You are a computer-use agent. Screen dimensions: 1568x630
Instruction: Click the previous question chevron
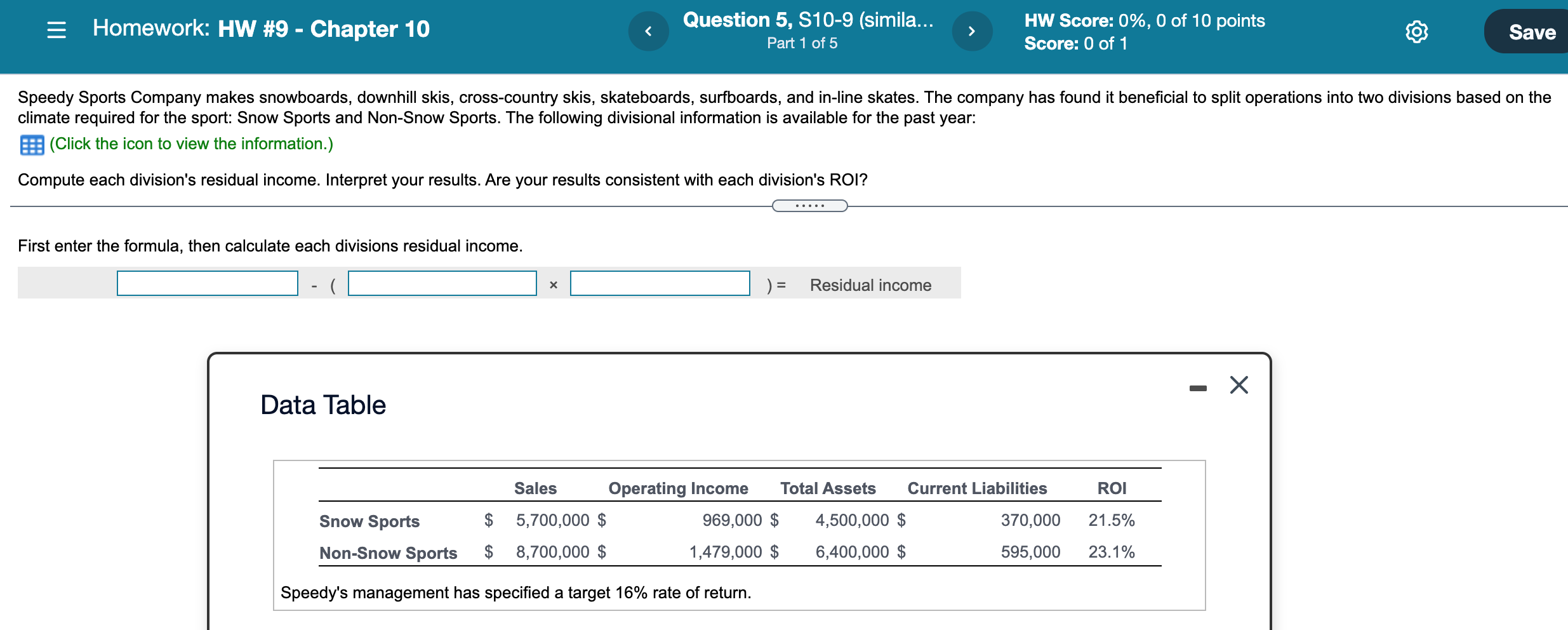click(649, 30)
